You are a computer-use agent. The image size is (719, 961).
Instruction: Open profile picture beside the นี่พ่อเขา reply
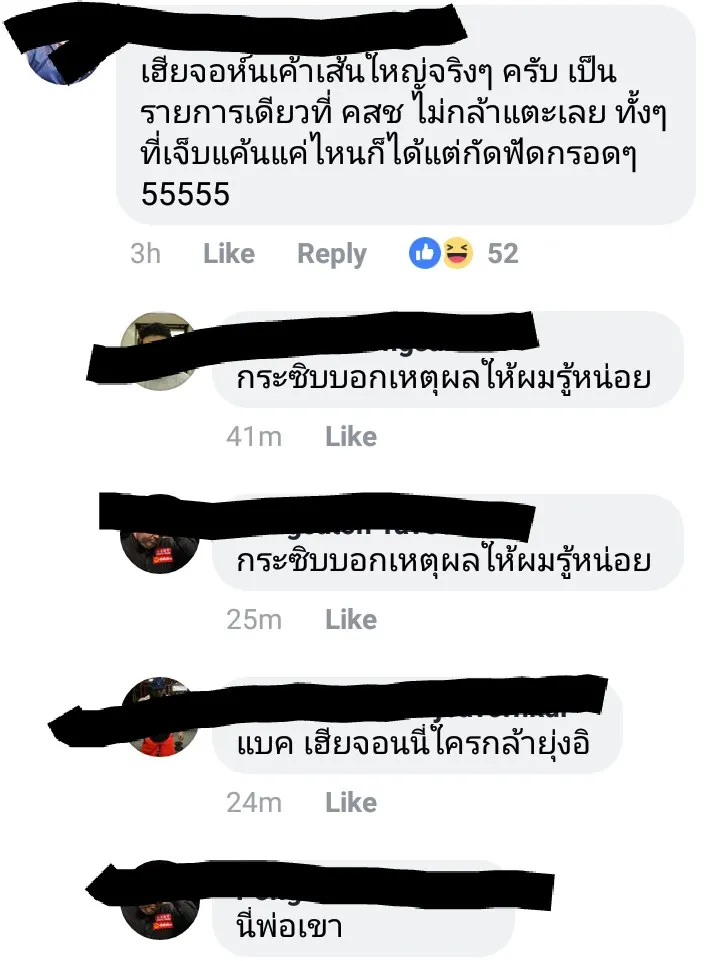[x=159, y=900]
